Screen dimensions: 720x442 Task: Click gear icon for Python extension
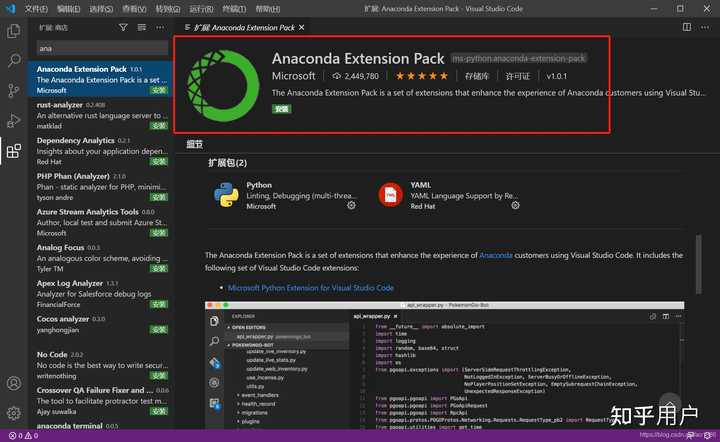(x=351, y=205)
